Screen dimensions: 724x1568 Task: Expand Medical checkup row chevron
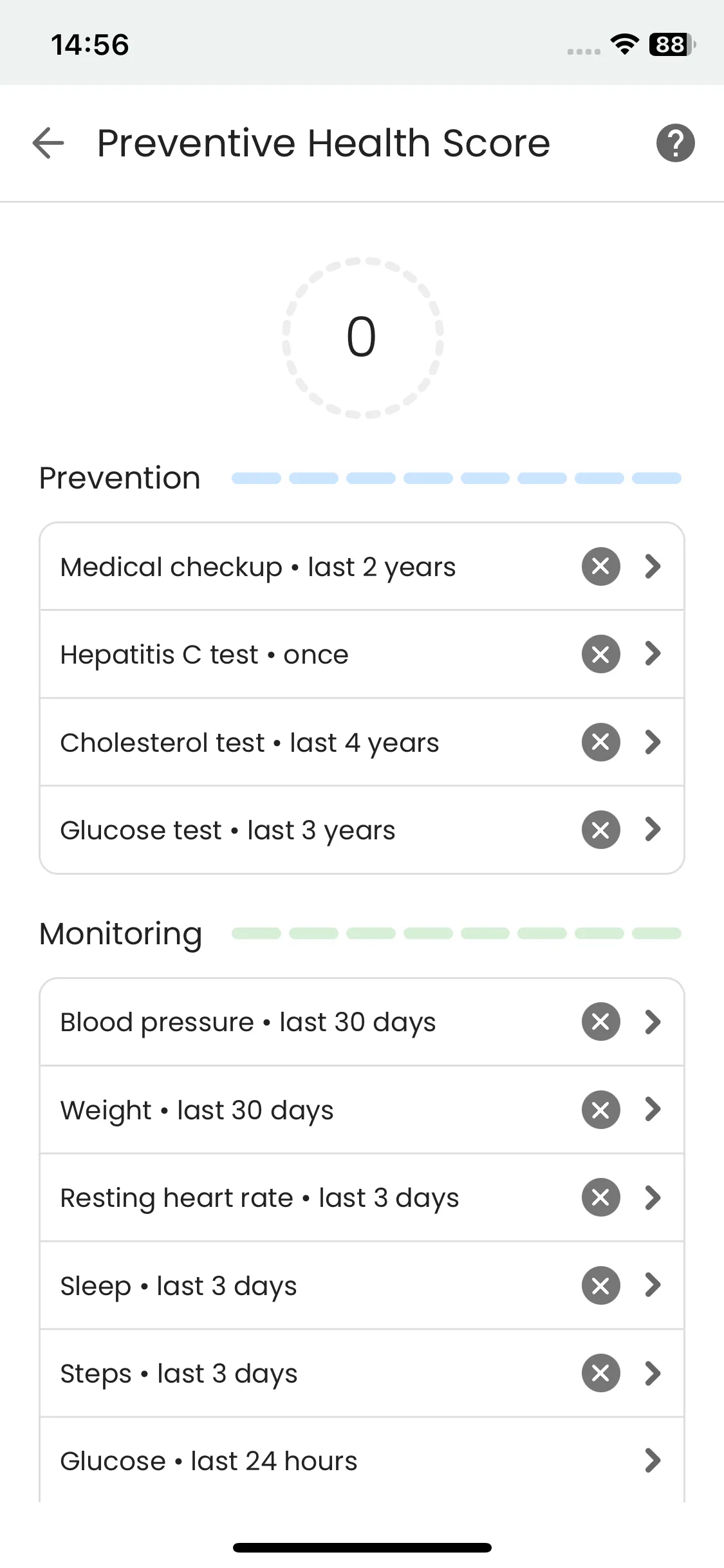(653, 566)
